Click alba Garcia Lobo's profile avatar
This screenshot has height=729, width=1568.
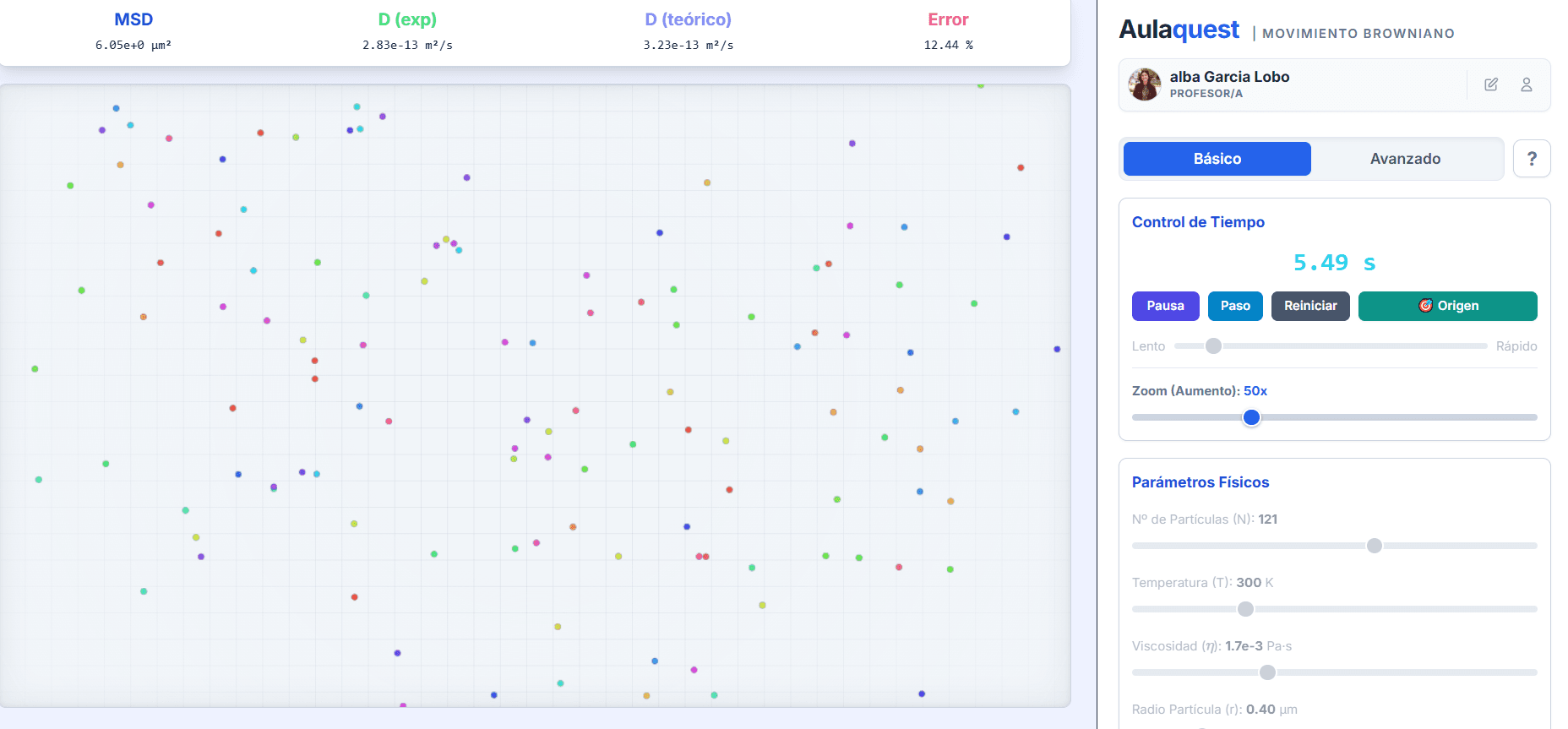[1145, 84]
